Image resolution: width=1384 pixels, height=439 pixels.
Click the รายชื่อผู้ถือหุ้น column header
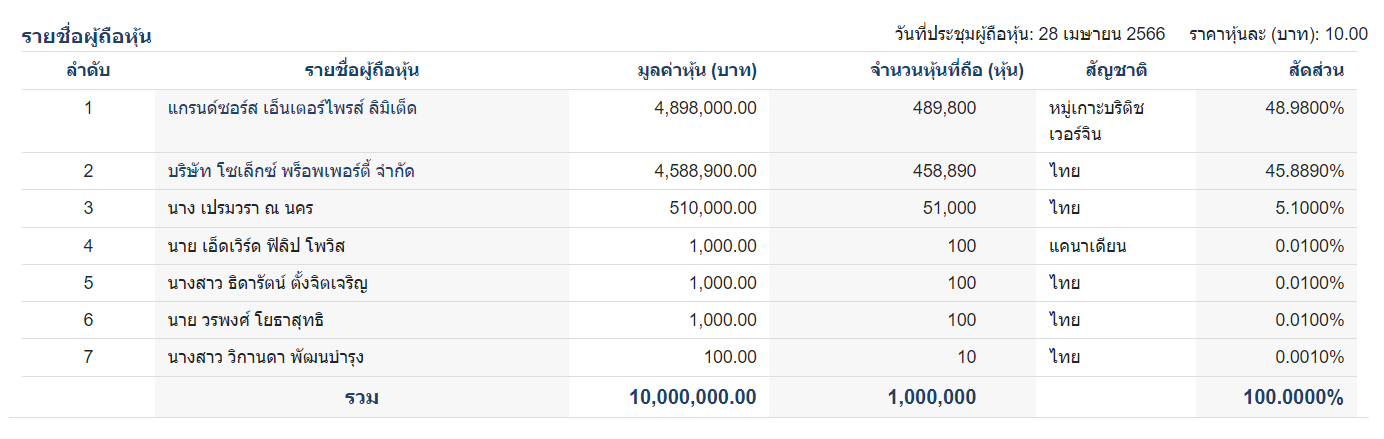(x=361, y=71)
